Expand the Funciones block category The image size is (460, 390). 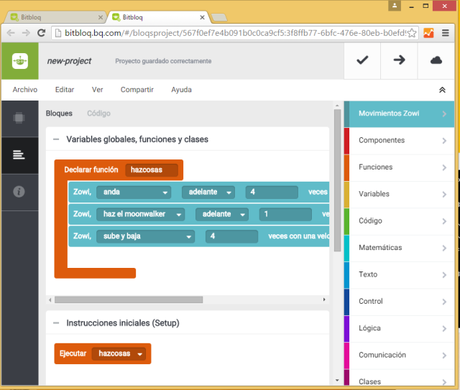[399, 167]
